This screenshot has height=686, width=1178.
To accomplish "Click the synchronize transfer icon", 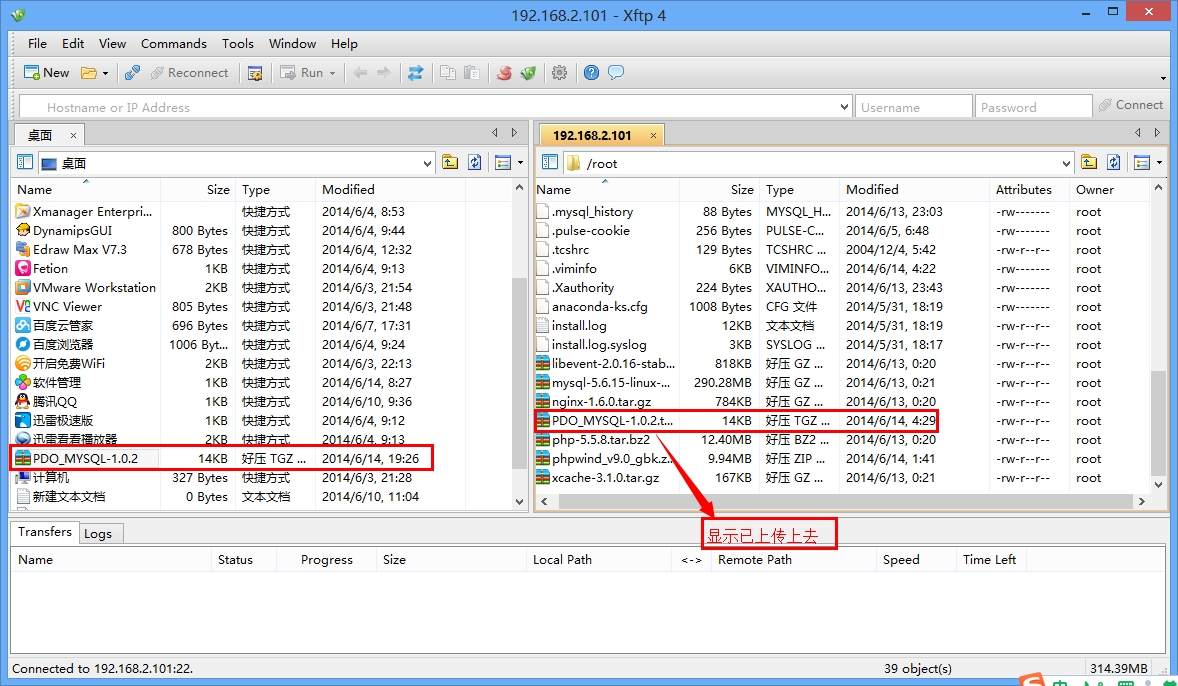I will [415, 73].
